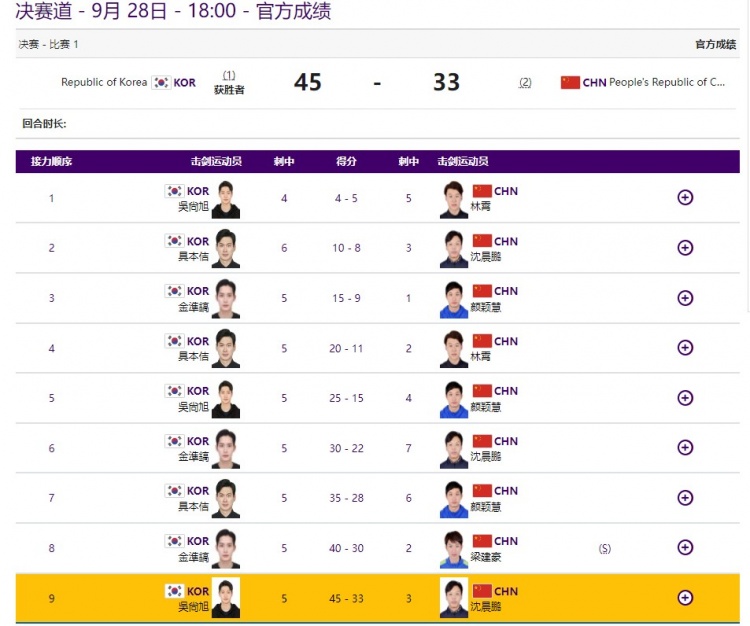Click score cell 30 - 22

346,449
